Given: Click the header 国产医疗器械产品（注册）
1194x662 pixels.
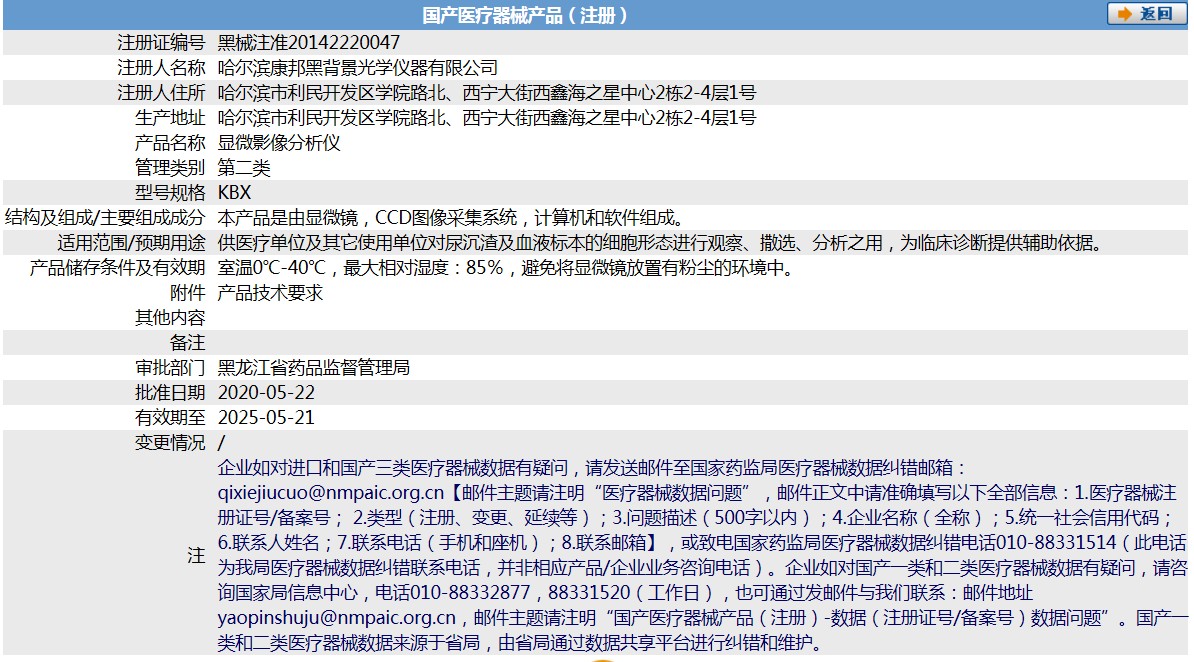Looking at the screenshot, I should click(525, 15).
